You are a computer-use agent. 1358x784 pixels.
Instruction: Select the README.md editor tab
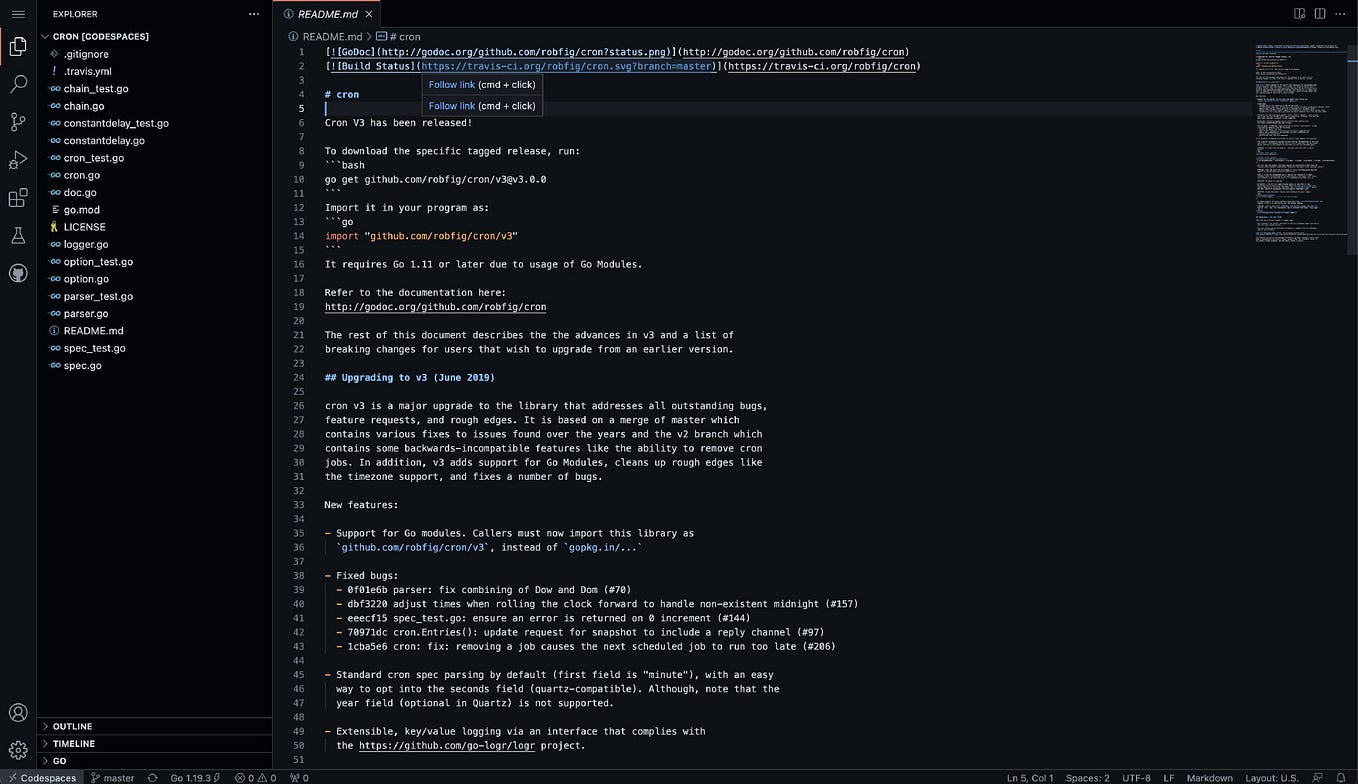[327, 14]
